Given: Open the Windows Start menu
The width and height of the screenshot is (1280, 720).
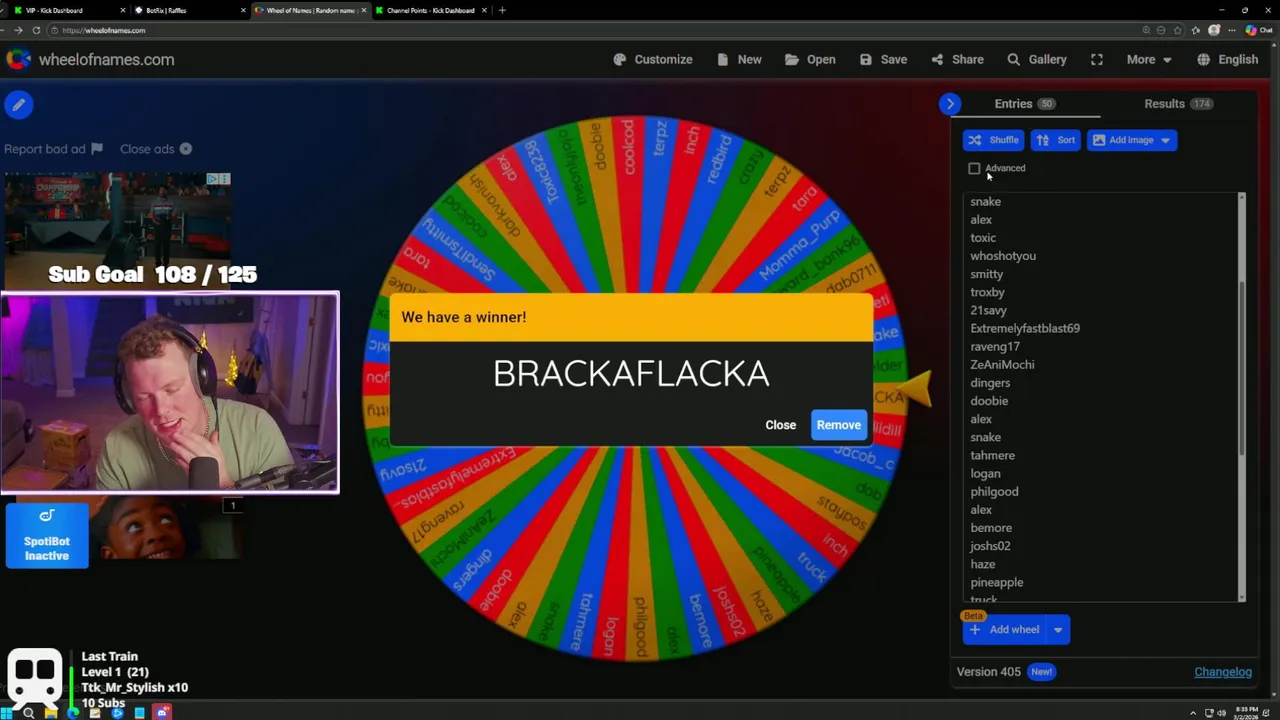Looking at the screenshot, I should coord(8,713).
